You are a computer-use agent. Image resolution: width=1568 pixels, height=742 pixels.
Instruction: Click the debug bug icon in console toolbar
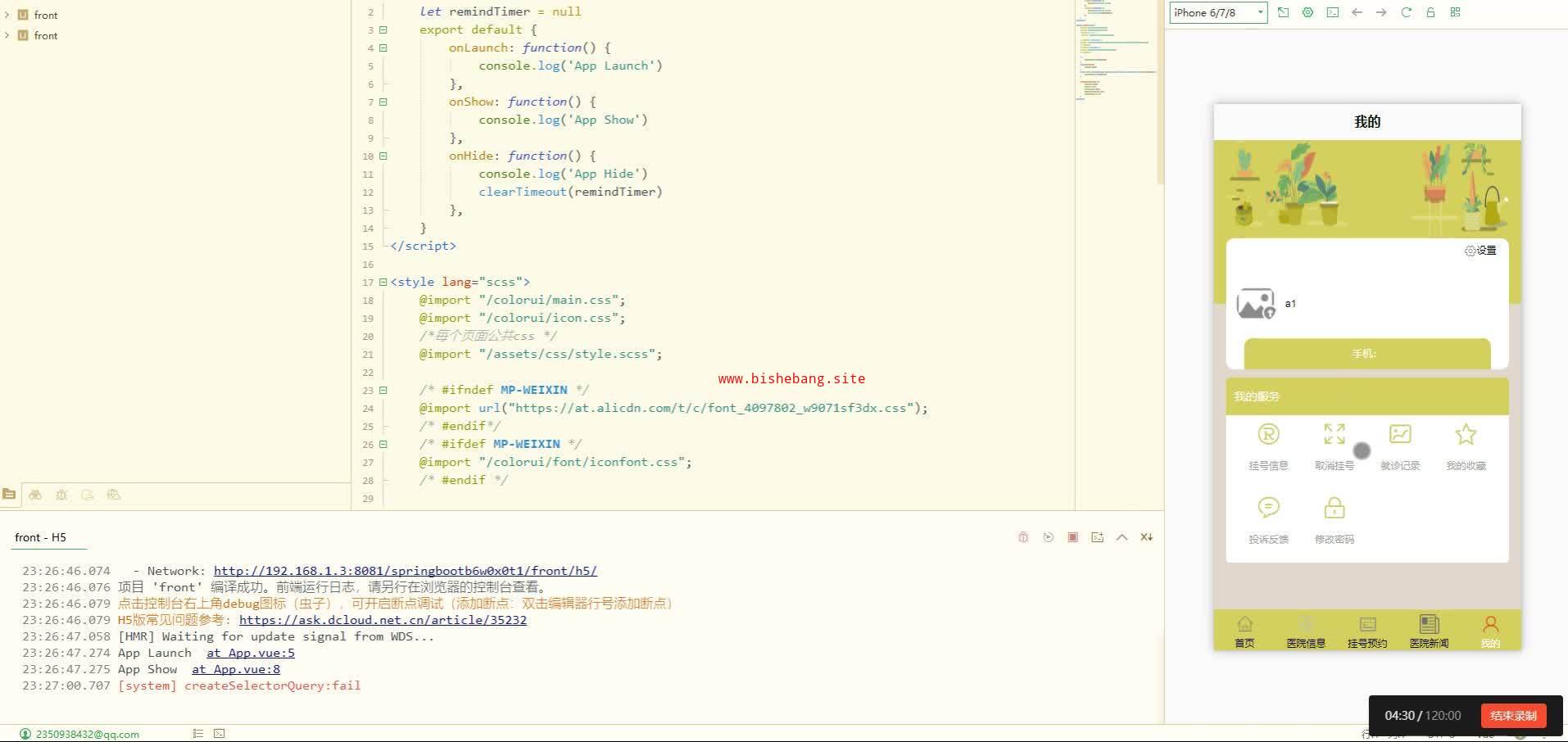tap(1023, 537)
